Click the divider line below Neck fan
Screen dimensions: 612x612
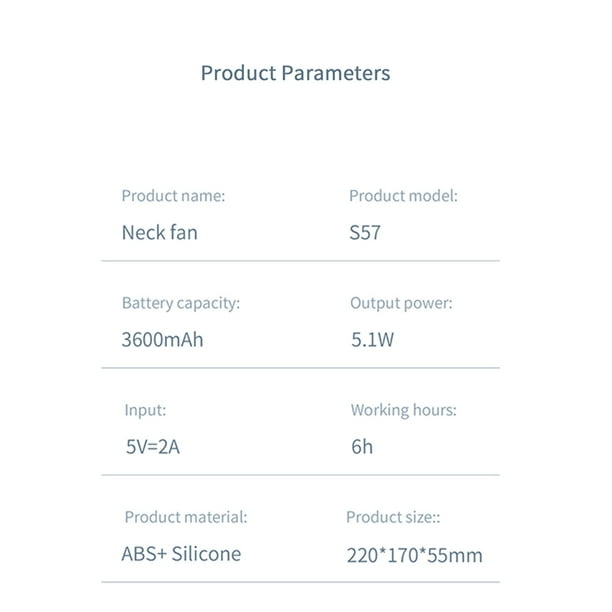[x=301, y=261]
